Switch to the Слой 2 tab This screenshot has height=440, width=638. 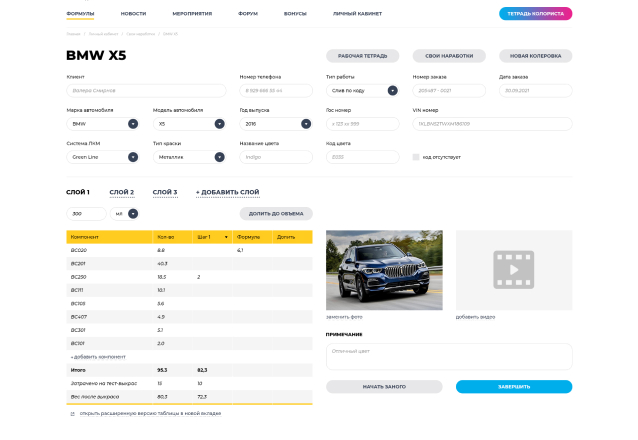pos(121,192)
